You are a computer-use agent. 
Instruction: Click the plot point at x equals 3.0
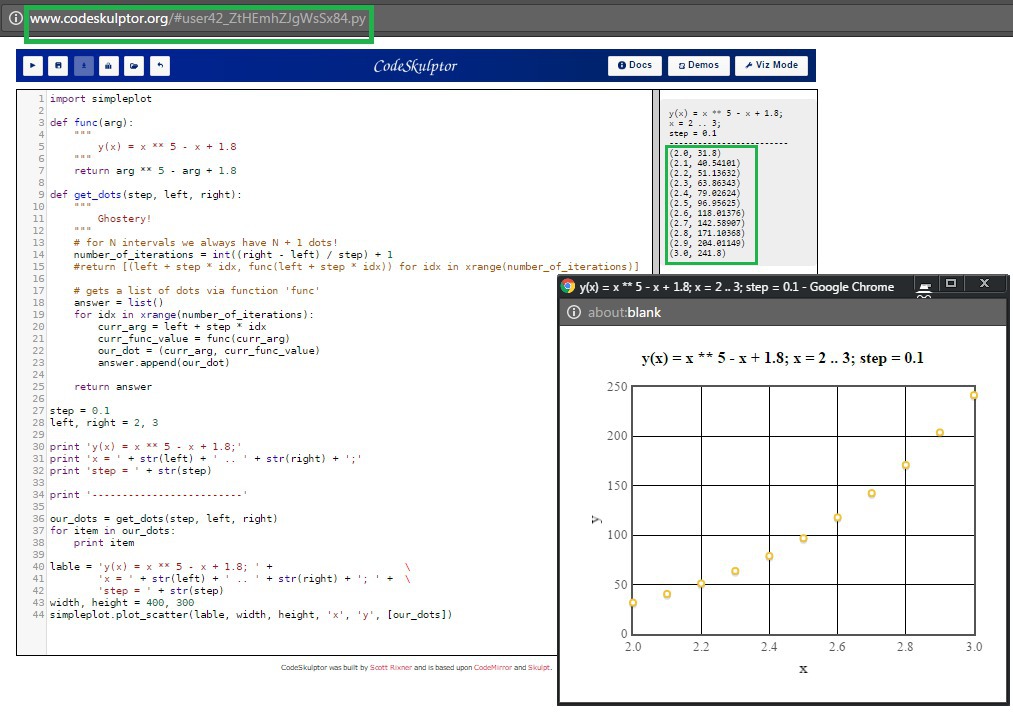point(974,395)
